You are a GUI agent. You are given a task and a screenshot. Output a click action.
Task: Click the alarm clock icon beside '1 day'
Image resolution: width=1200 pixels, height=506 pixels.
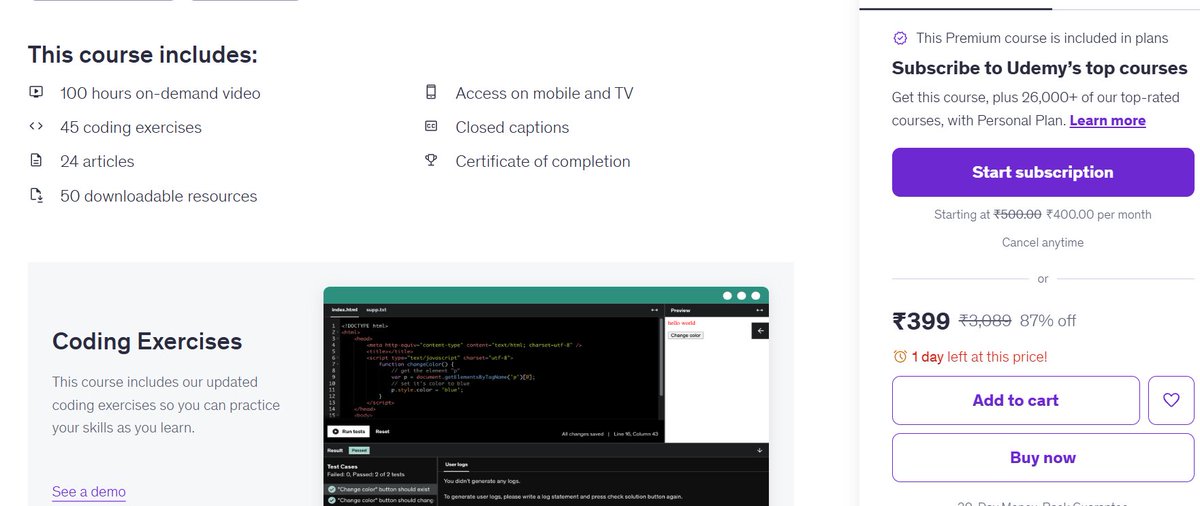(900, 356)
